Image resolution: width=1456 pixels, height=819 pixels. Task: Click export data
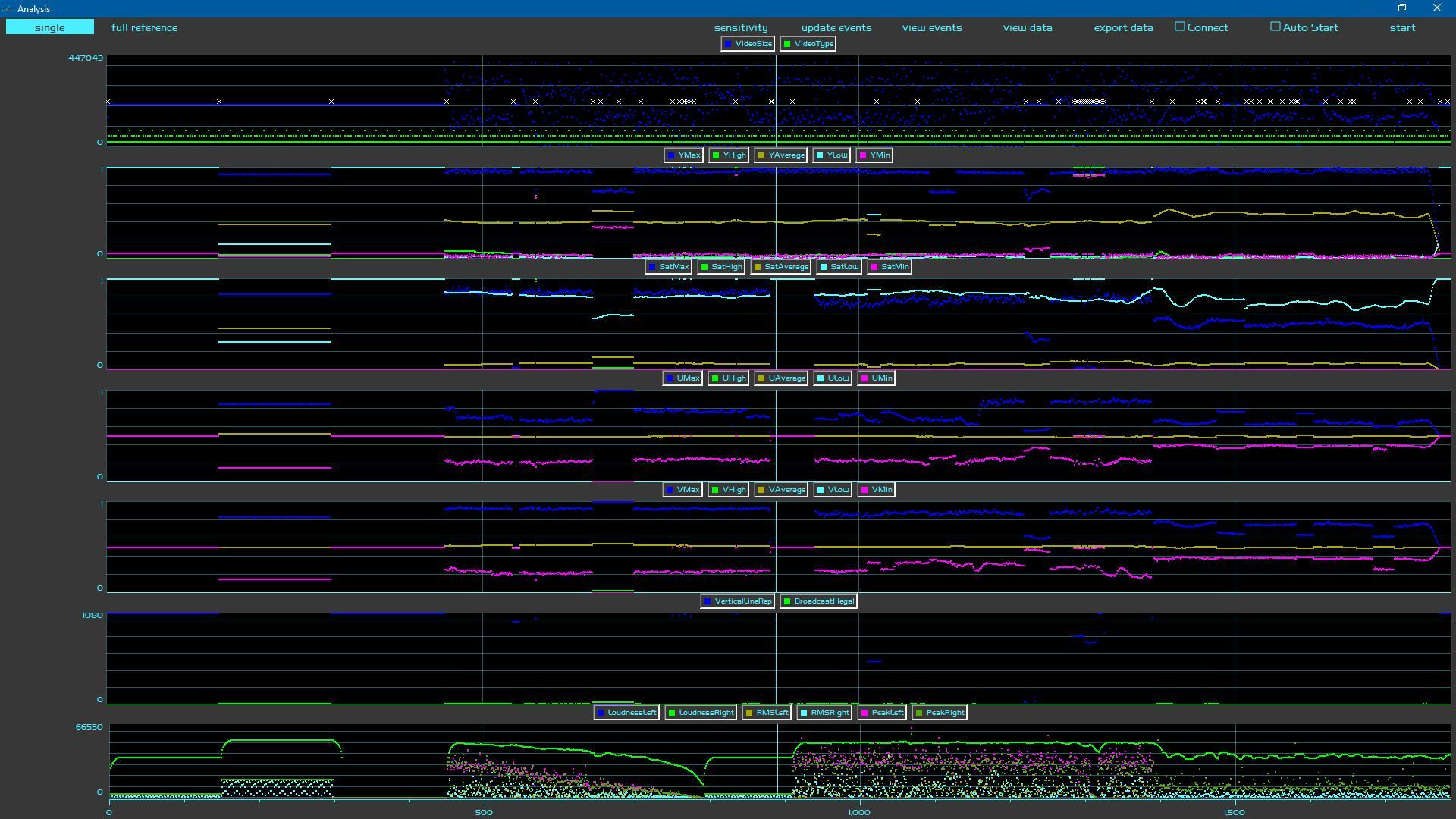coord(1123,27)
